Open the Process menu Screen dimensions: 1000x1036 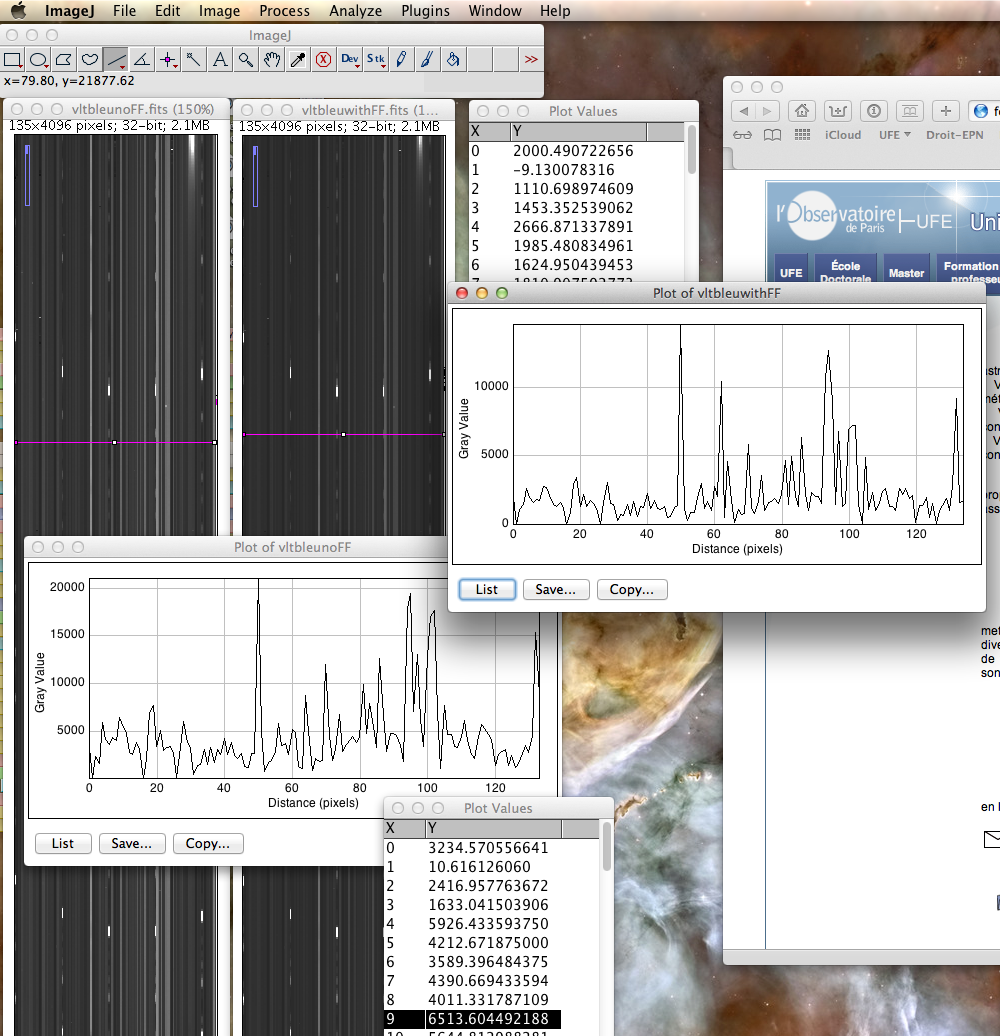click(x=284, y=11)
